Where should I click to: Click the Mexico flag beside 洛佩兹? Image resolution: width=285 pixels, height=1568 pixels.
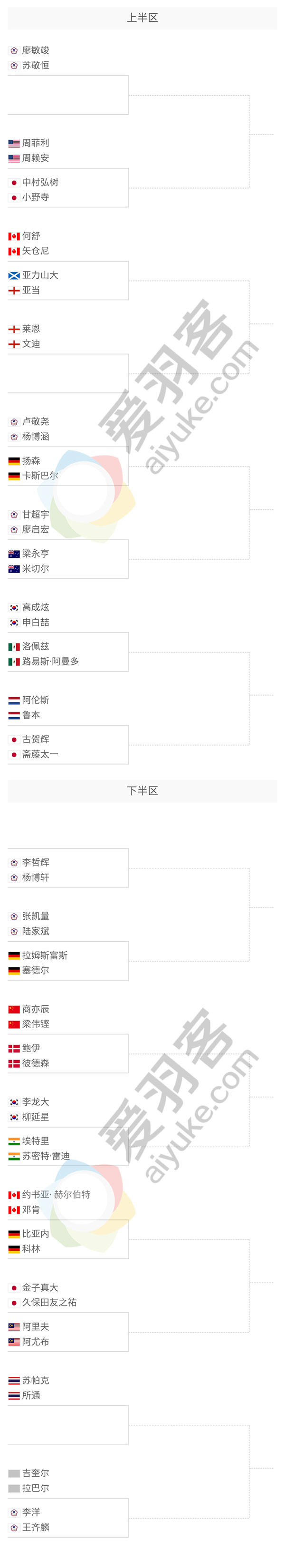(x=14, y=647)
